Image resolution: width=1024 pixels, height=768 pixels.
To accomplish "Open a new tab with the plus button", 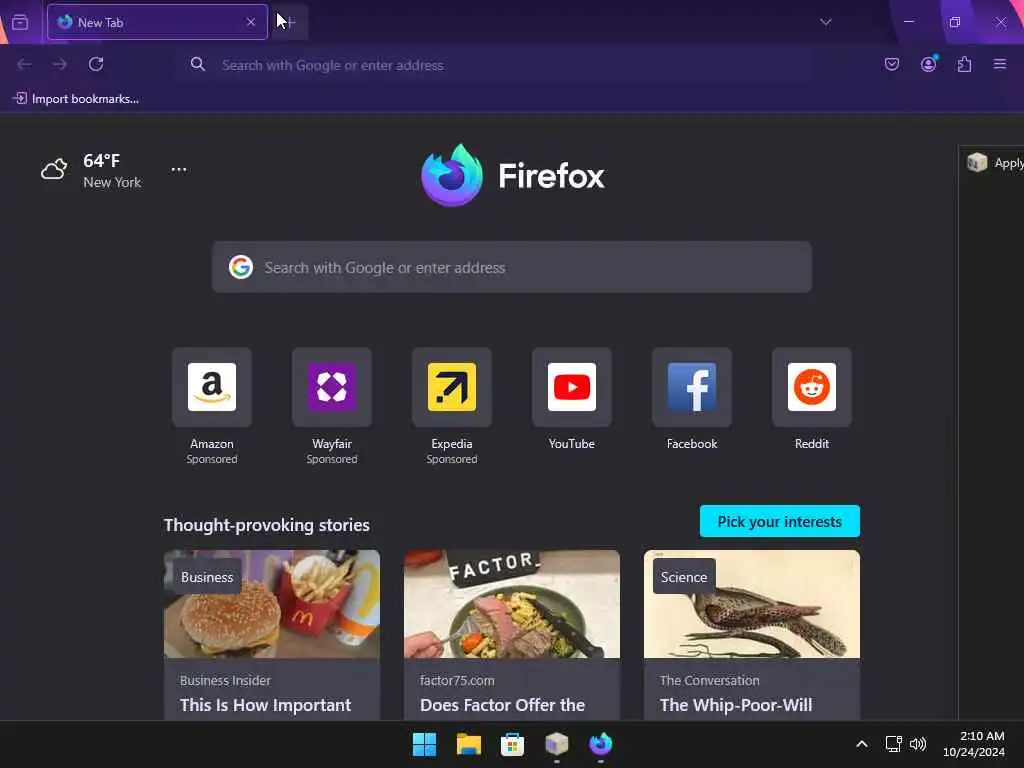I will (290, 22).
